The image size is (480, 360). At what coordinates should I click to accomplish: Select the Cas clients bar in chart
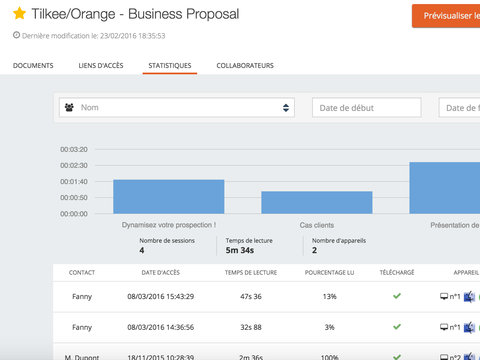tap(317, 202)
